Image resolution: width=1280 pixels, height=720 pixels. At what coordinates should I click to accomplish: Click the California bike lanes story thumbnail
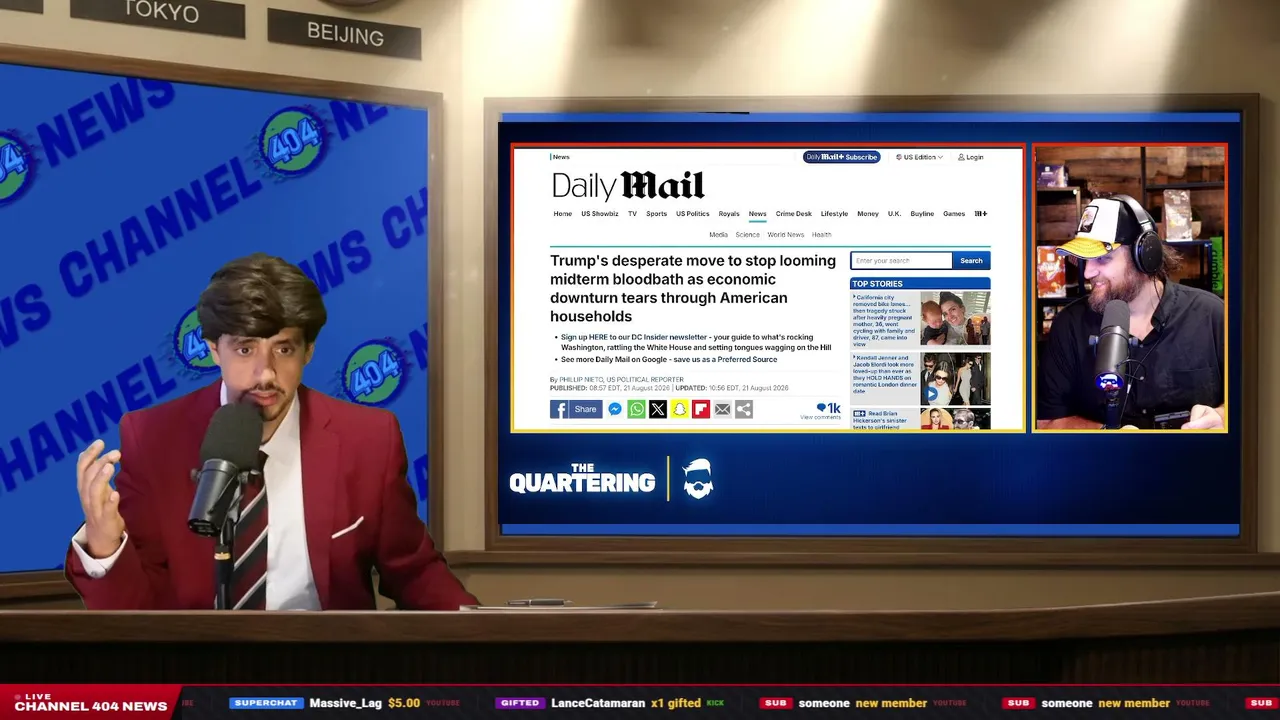pyautogui.click(x=955, y=319)
